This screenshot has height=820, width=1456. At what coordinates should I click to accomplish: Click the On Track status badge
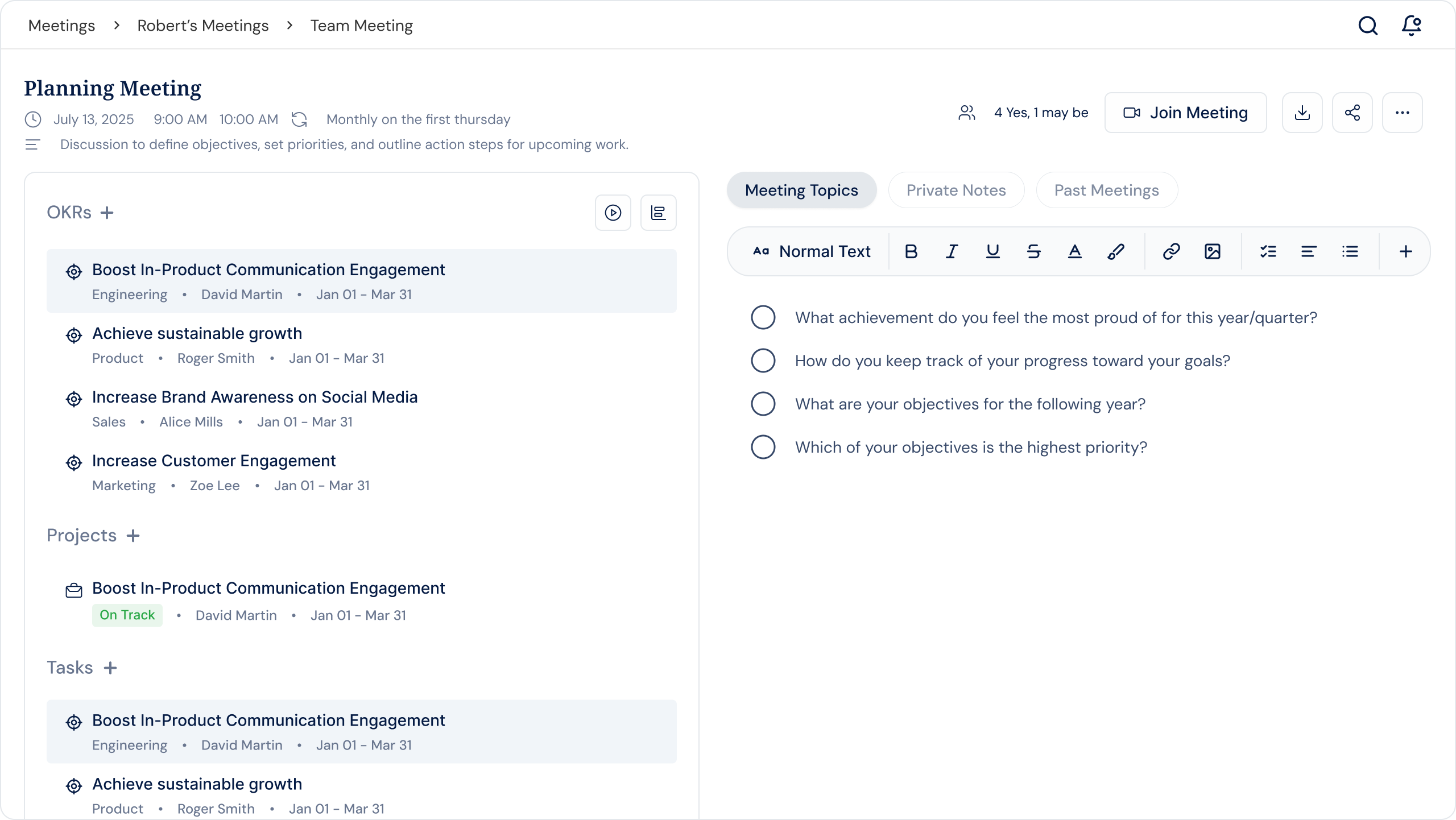tap(127, 615)
